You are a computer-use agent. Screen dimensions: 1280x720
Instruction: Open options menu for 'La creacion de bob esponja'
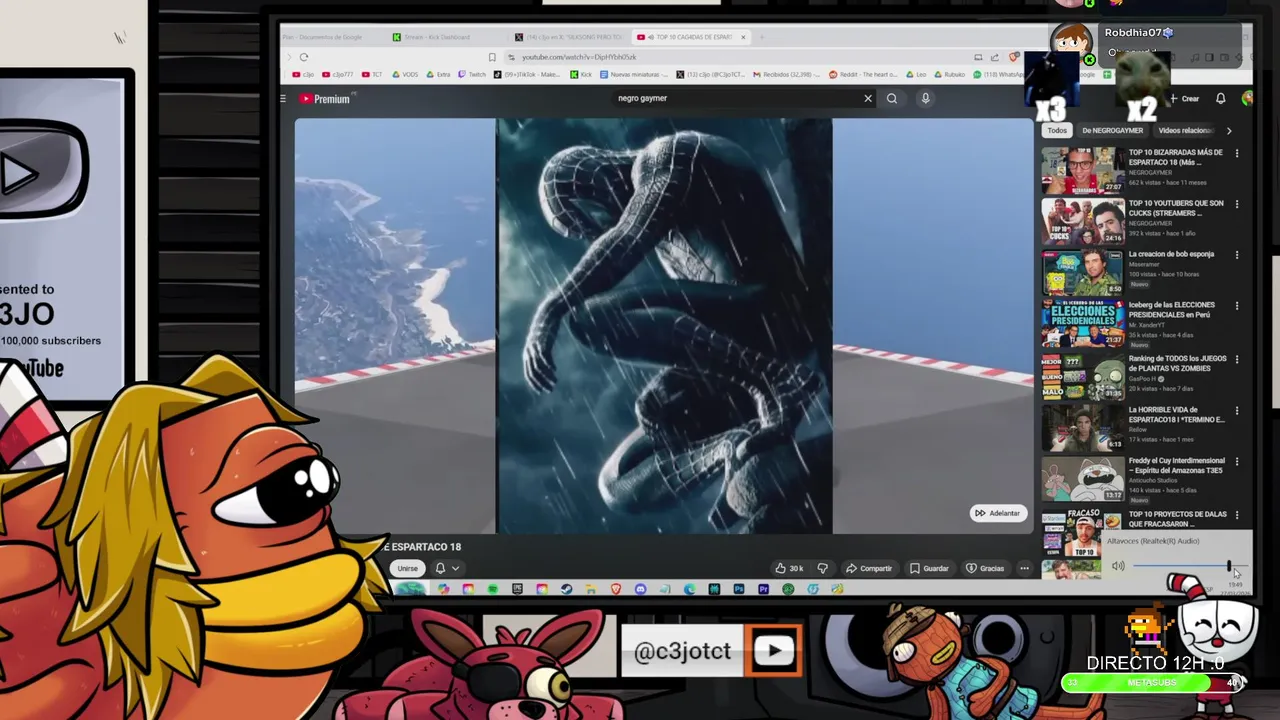(x=1237, y=255)
